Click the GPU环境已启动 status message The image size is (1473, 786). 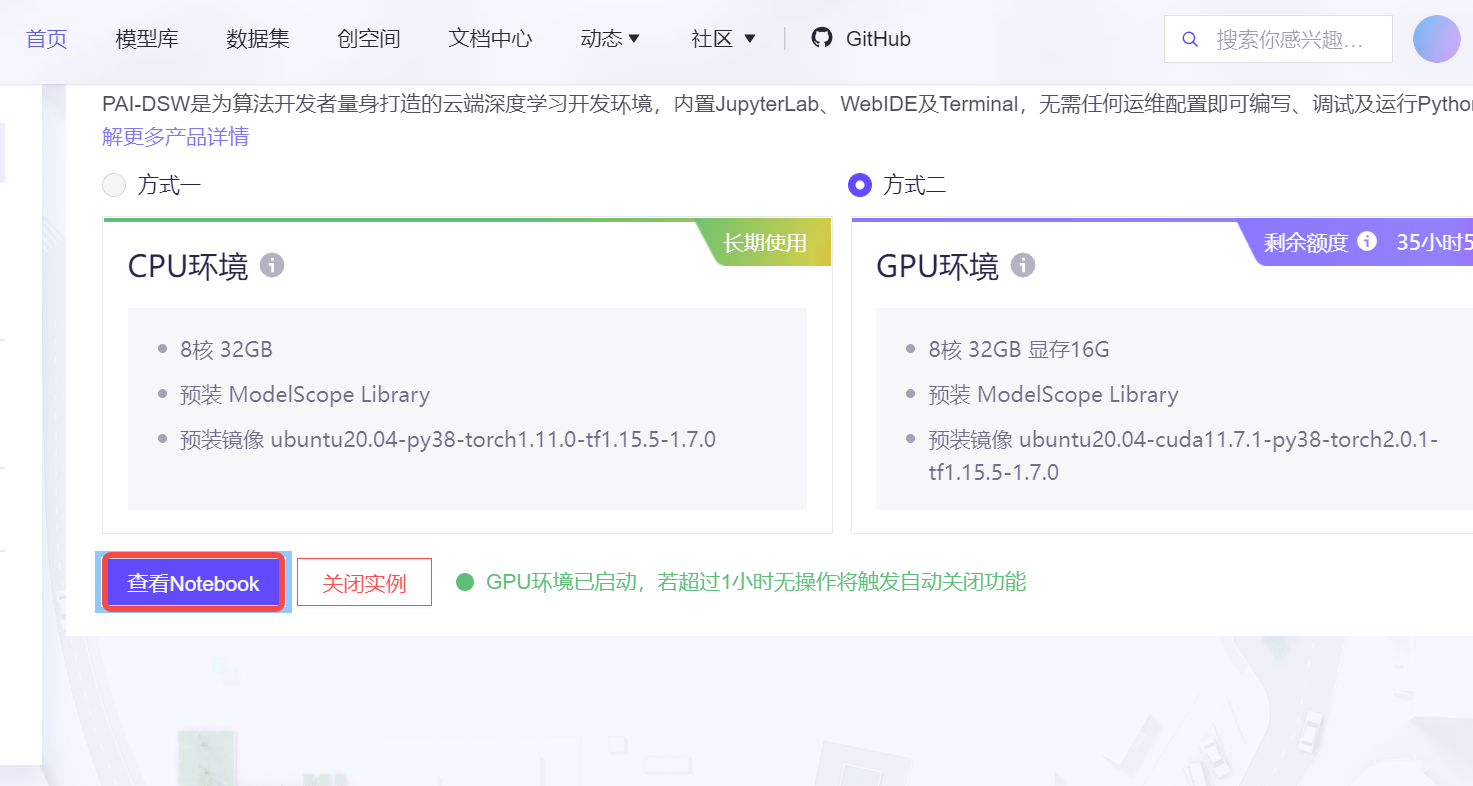click(756, 582)
